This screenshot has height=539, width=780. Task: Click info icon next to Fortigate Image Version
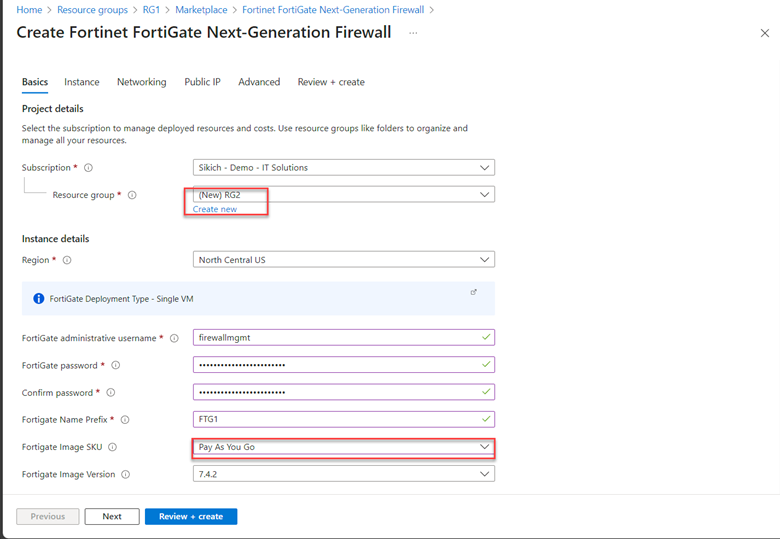(x=126, y=475)
